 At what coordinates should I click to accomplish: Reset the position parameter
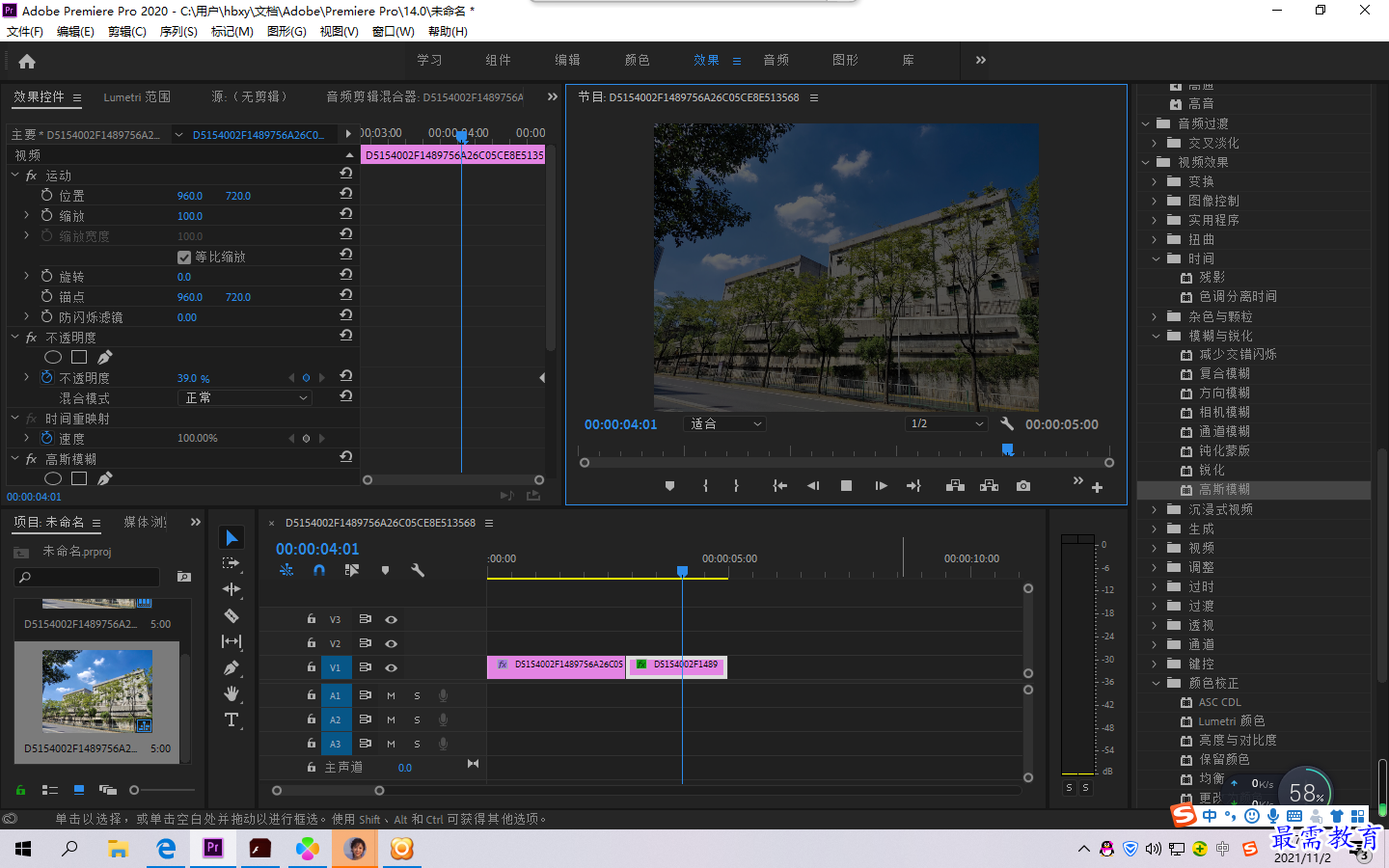[x=345, y=194]
